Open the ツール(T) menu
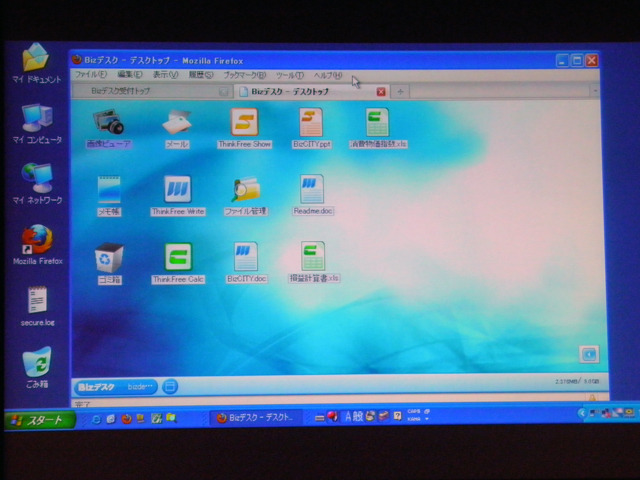The height and width of the screenshot is (480, 640). tap(290, 76)
